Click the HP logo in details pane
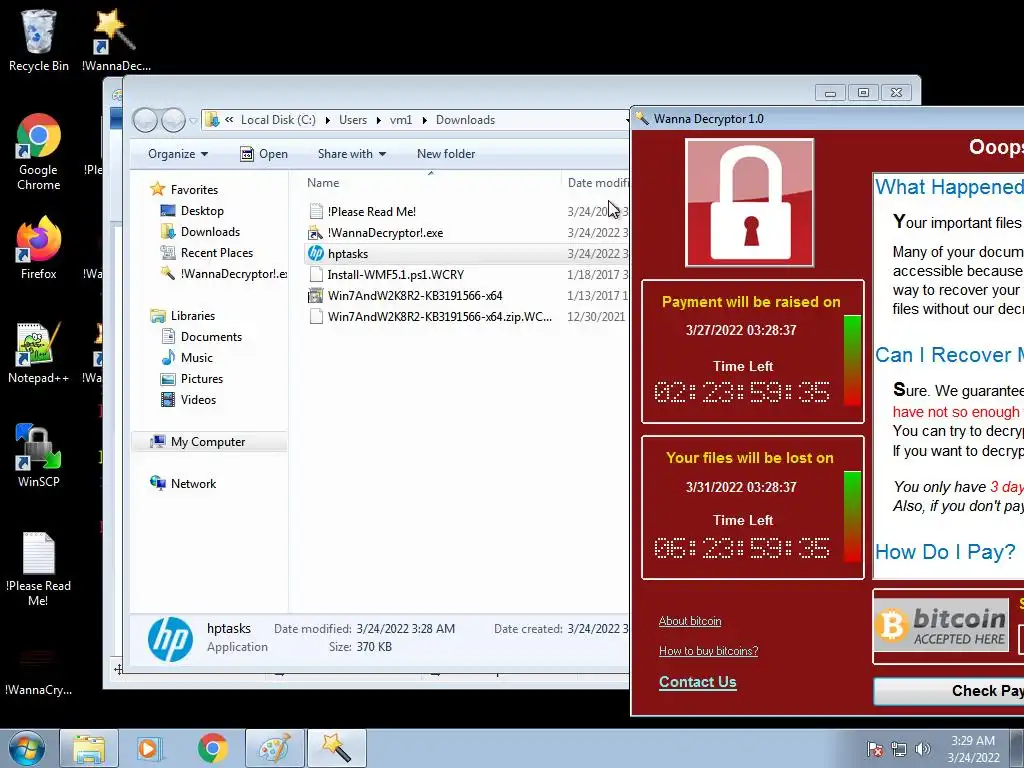 click(170, 639)
